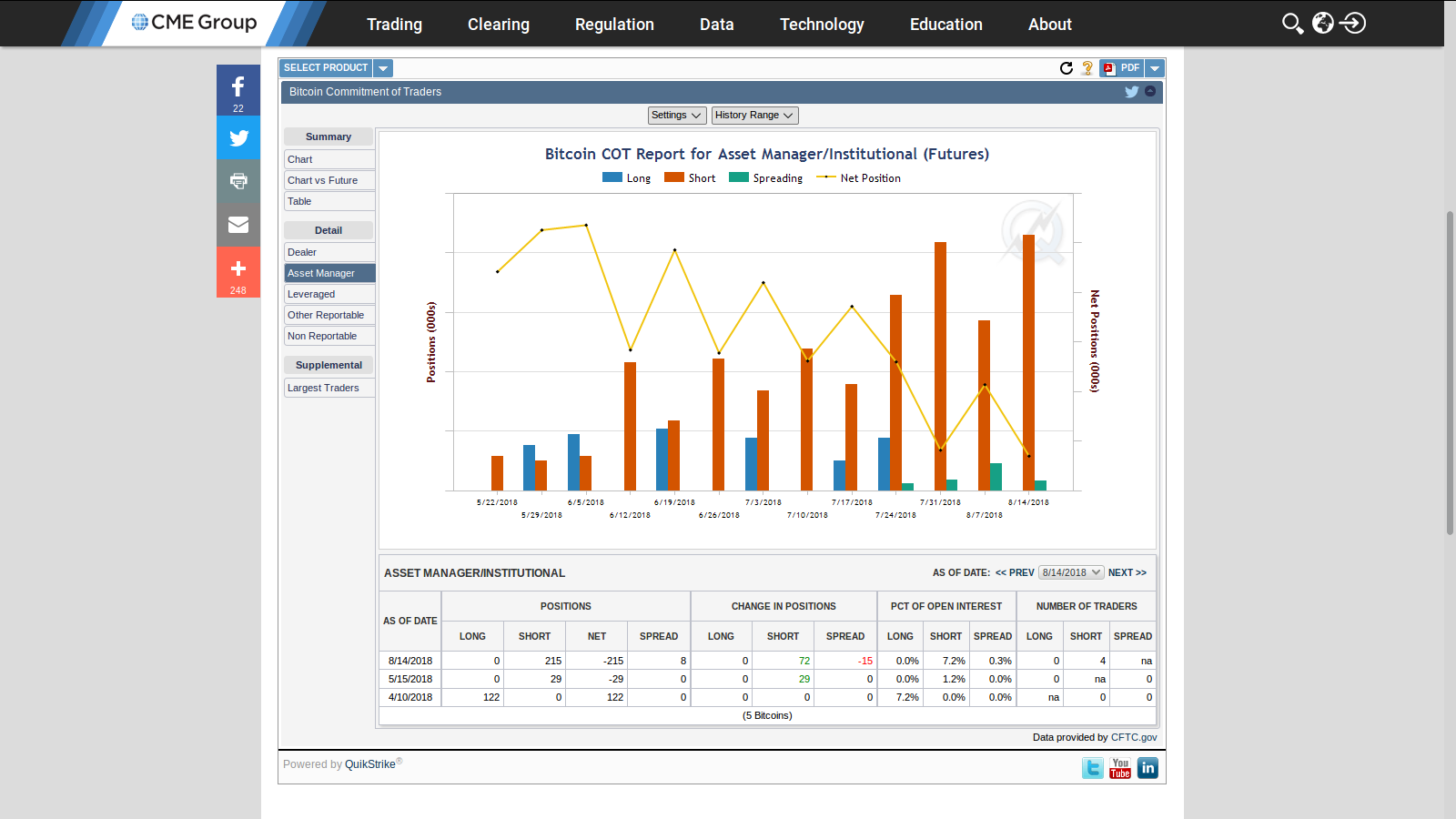The width and height of the screenshot is (1456, 819).
Task: Open the Clearing menu
Action: click(x=499, y=25)
